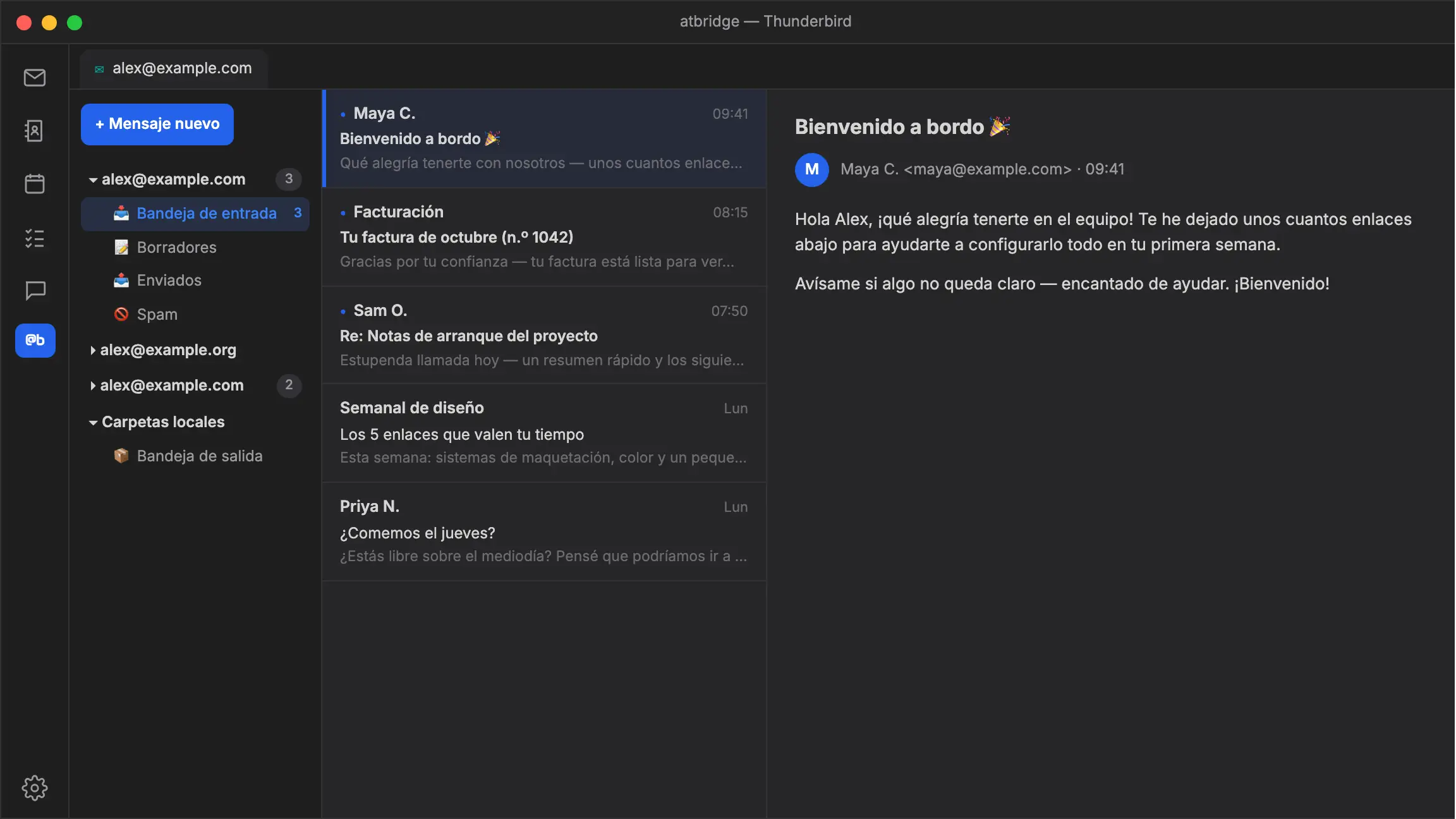Open Maya C. message Bienvenido a bordo
This screenshot has width=1456, height=819.
click(x=544, y=138)
